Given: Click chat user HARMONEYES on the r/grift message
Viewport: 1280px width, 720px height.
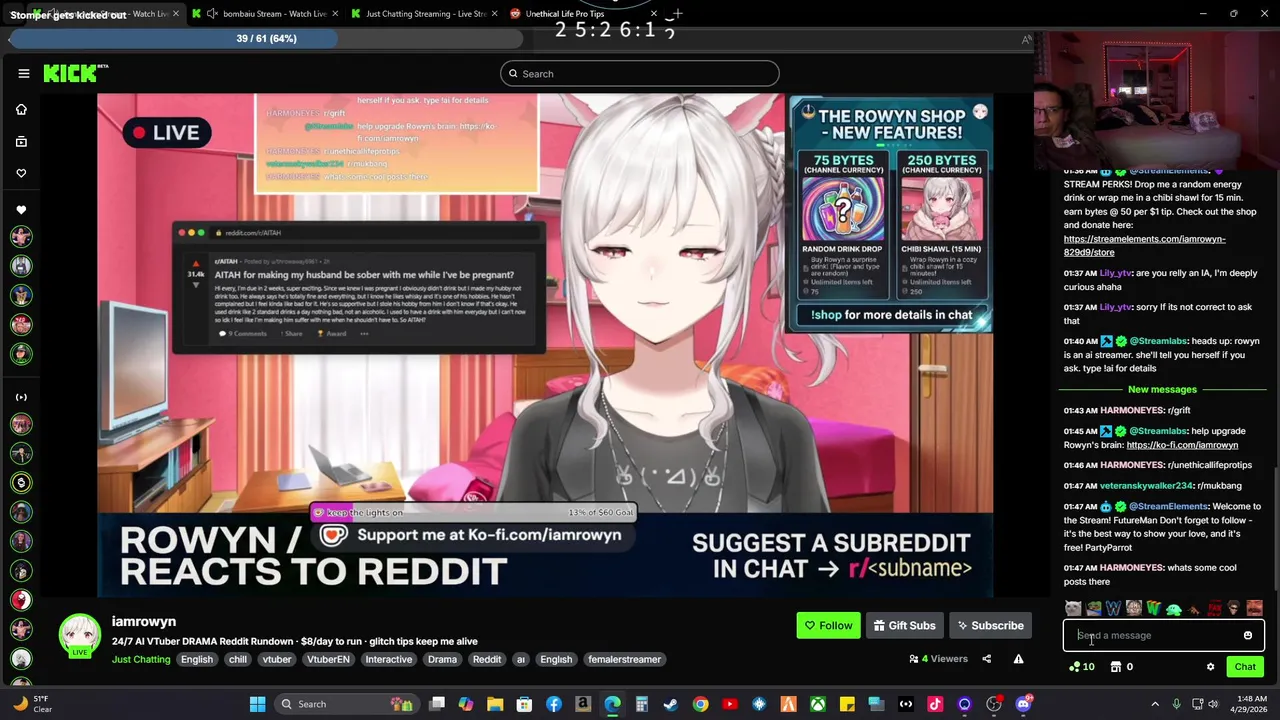Looking at the screenshot, I should [x=1132, y=410].
